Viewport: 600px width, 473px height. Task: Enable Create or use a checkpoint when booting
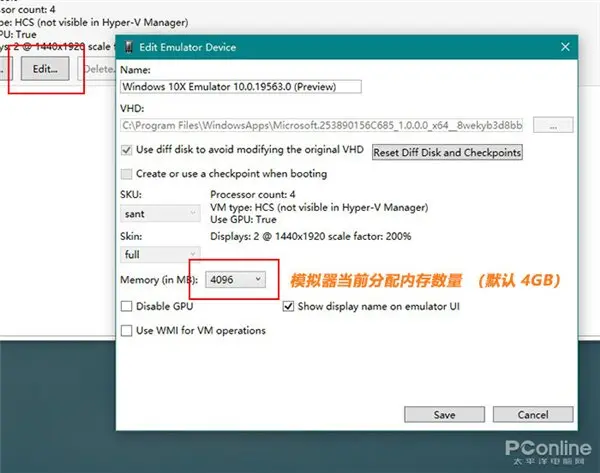[x=127, y=174]
